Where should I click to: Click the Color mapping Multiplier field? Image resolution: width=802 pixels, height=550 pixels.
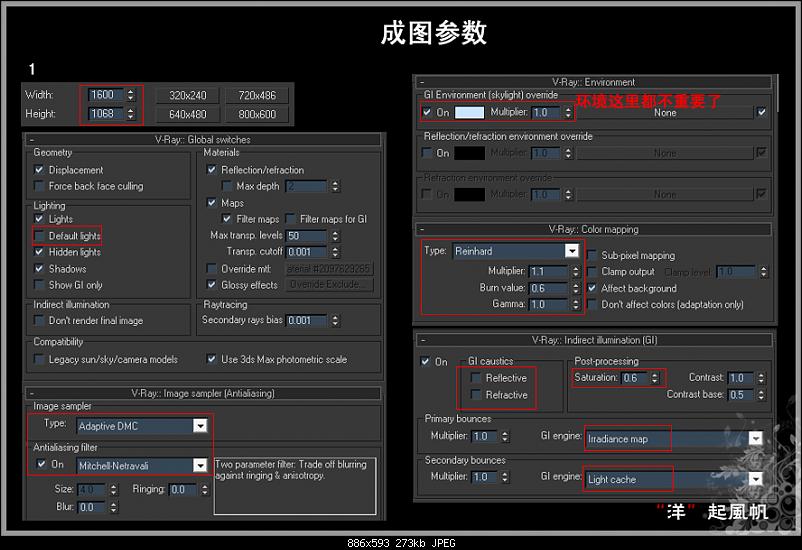[549, 272]
